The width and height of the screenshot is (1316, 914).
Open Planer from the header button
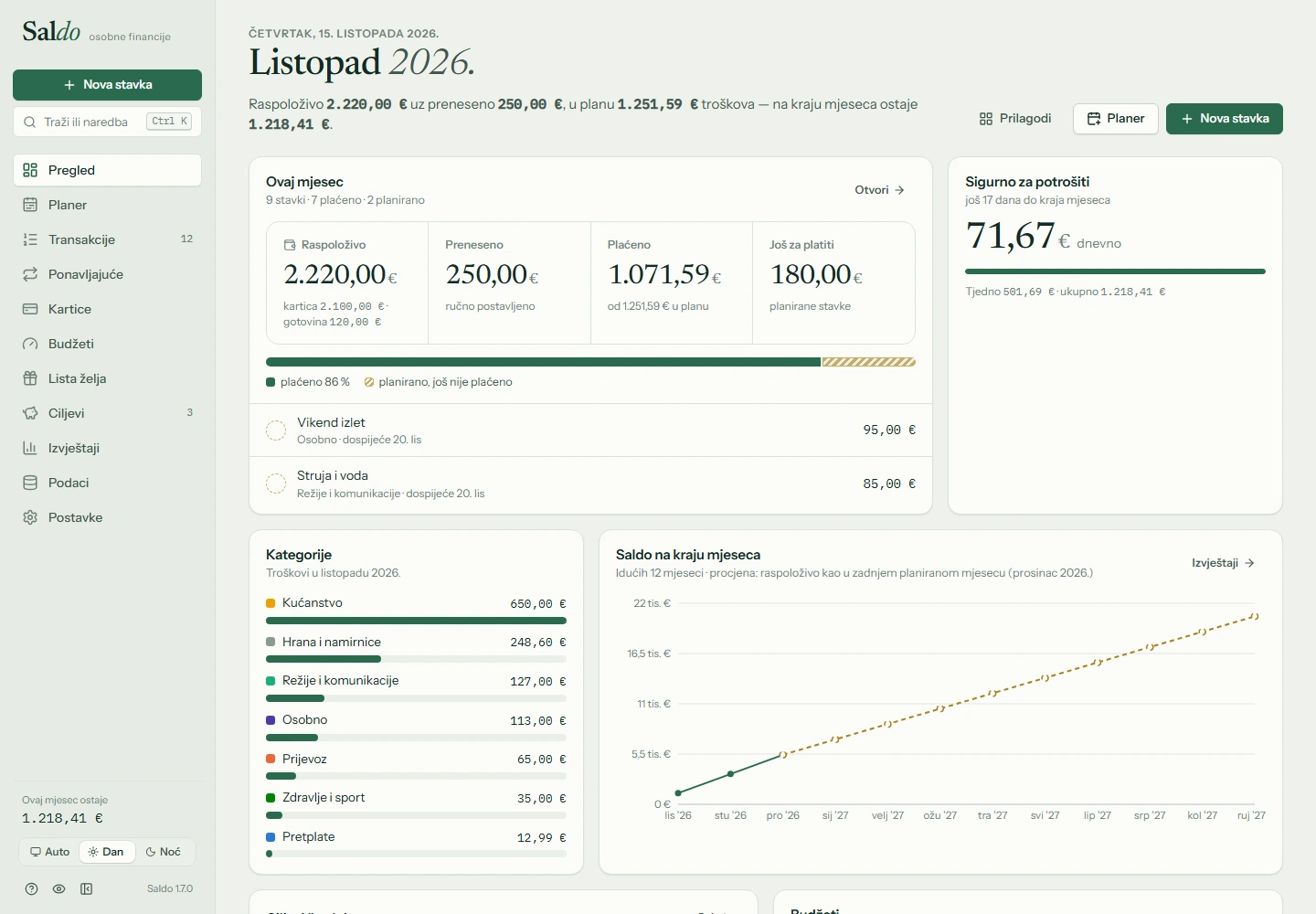1116,119
